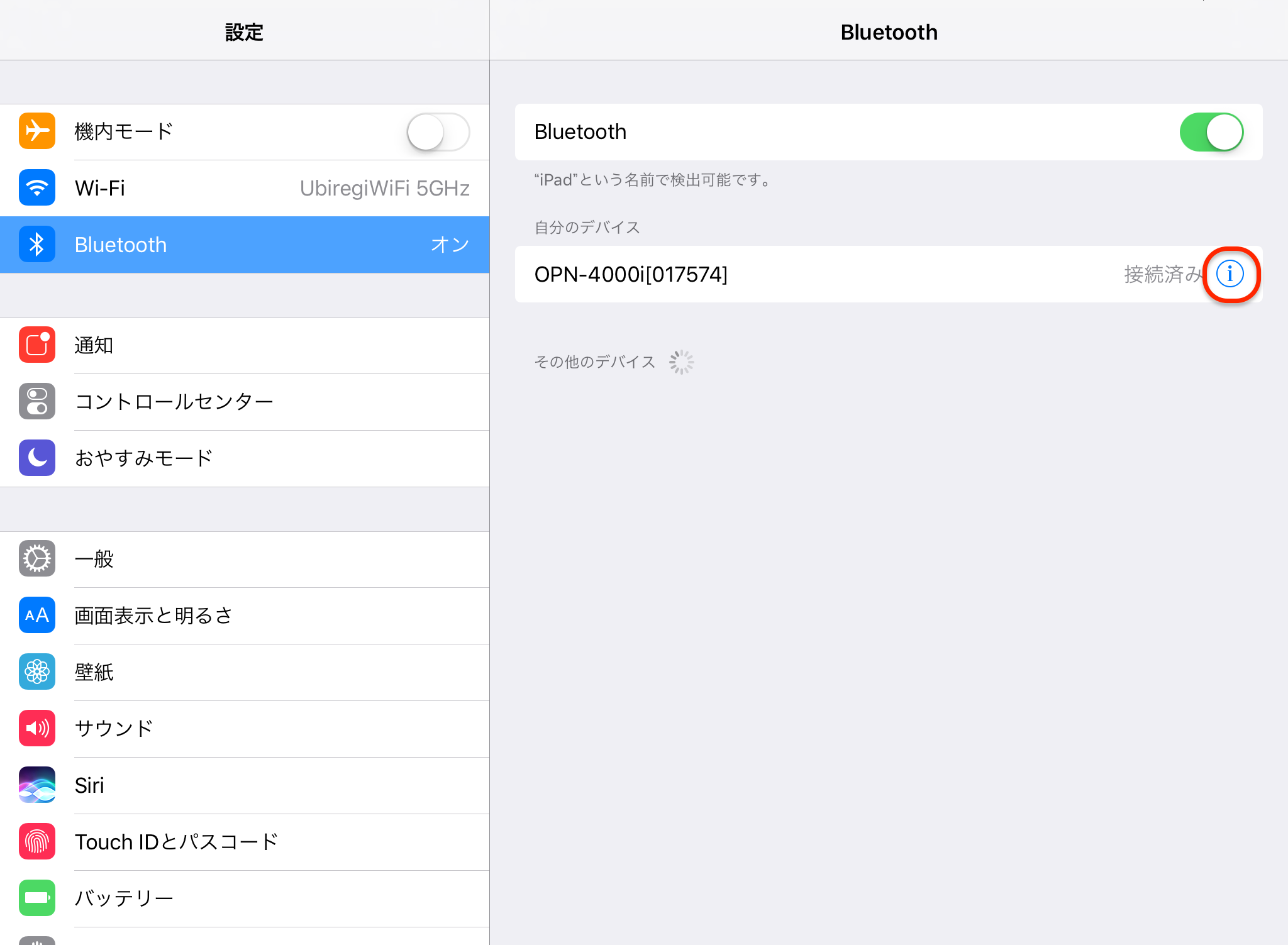Tap the Touch ID fingerprint icon
Image resolution: width=1288 pixels, height=945 pixels.
click(x=37, y=842)
